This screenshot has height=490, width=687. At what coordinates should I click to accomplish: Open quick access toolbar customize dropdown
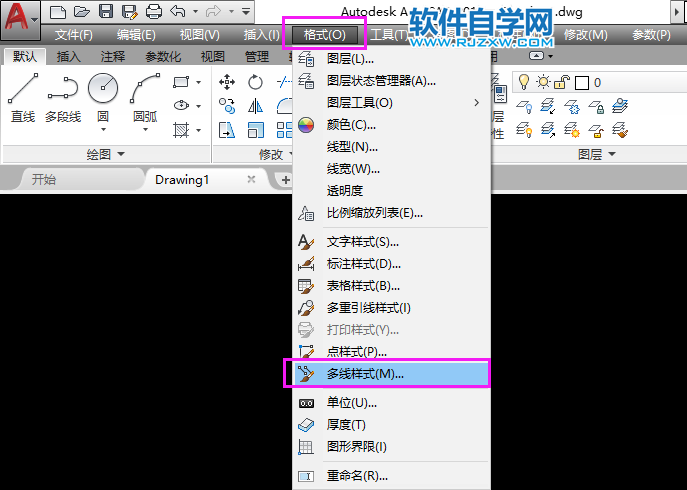(246, 11)
